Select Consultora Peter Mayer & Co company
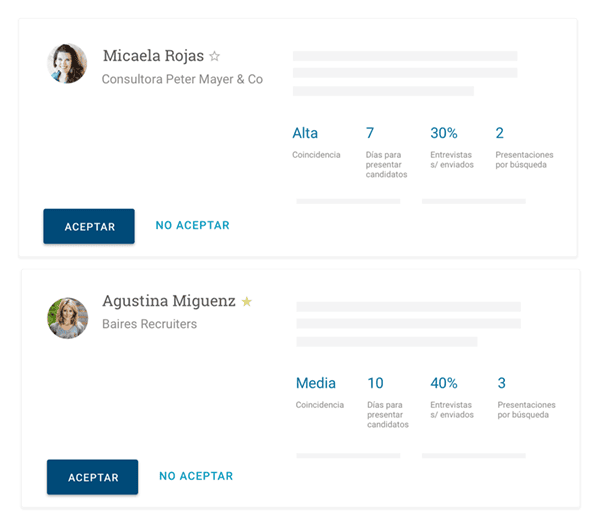 tap(182, 79)
